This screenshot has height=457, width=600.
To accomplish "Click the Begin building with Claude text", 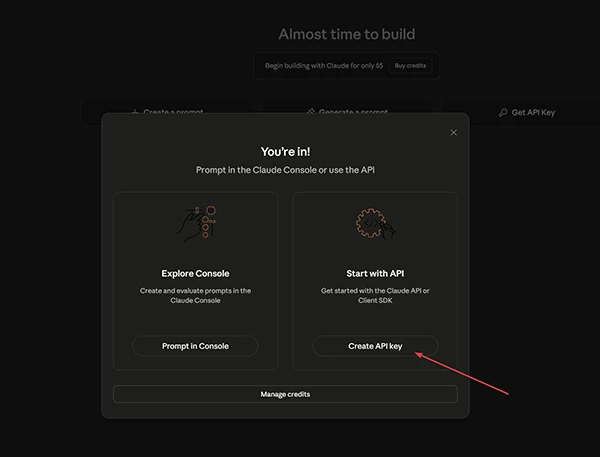I will click(321, 65).
